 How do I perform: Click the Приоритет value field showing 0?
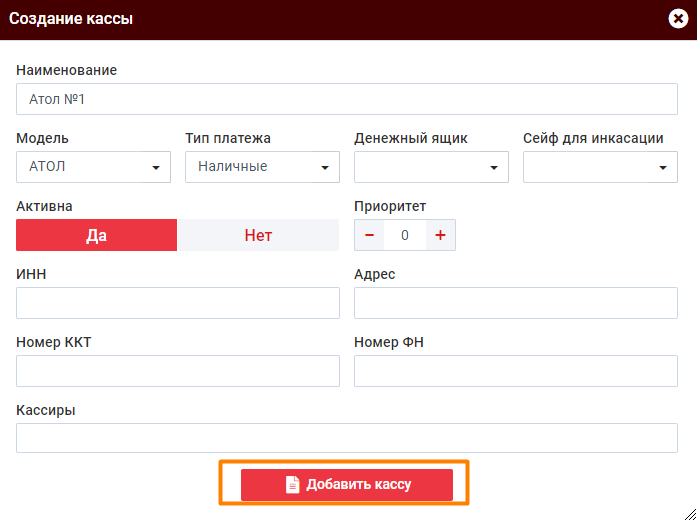[x=405, y=235]
